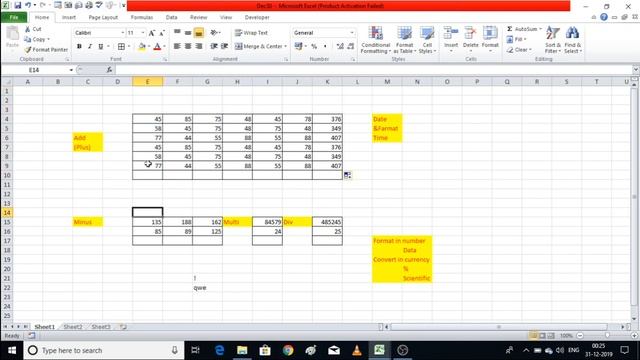The height and width of the screenshot is (360, 640).
Task: Expand the Name Box dropdown arrow
Action: click(x=71, y=70)
